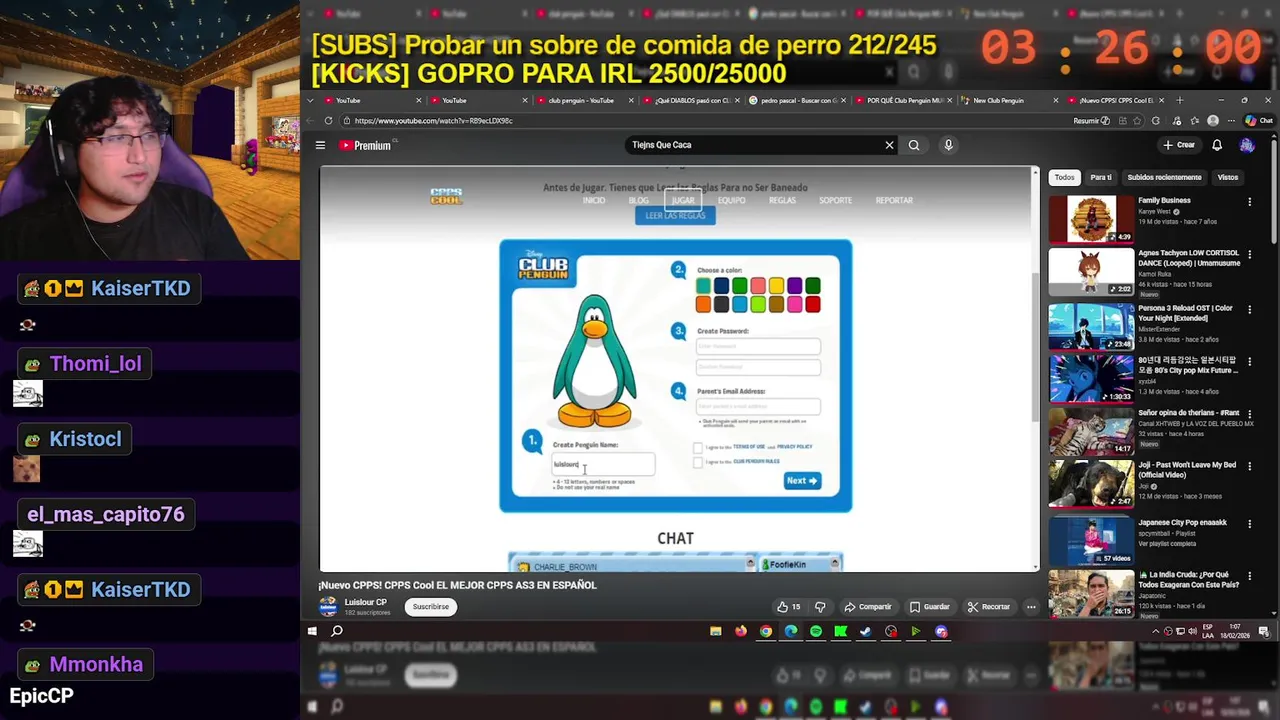Open the YouTube hamburger guide menu
1280x720 pixels.
coord(320,145)
